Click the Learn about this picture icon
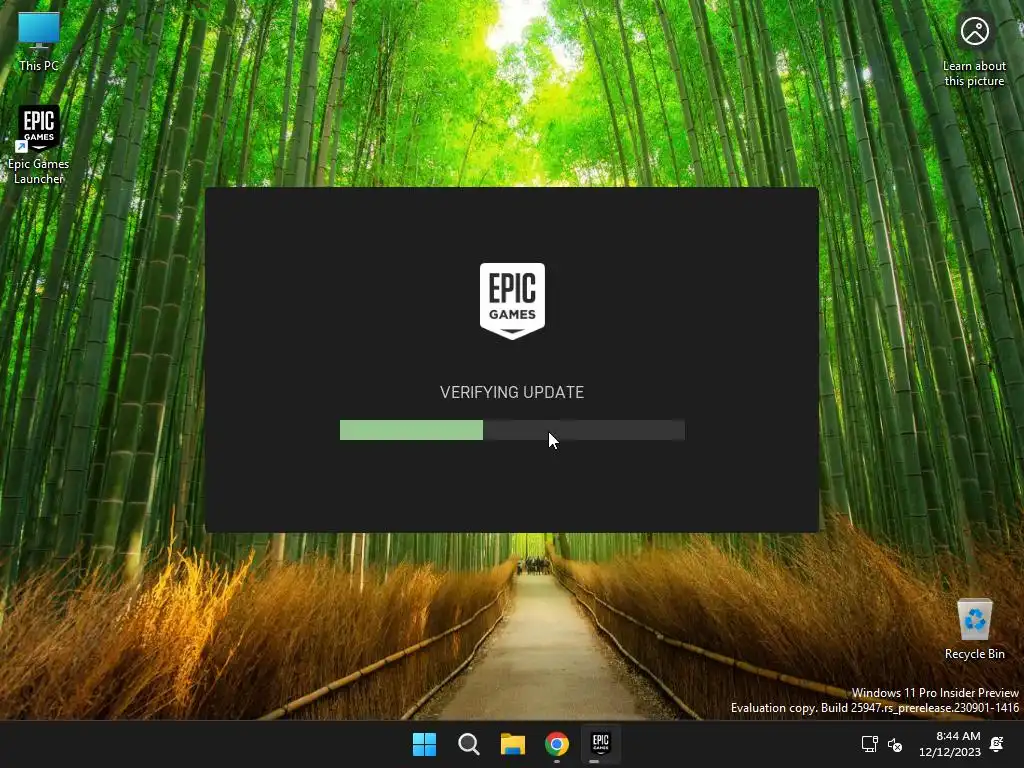 click(x=974, y=50)
